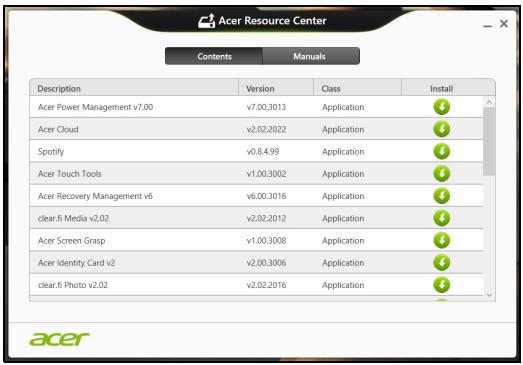
Task: Click the list scrollbar down arrow
Action: click(489, 295)
